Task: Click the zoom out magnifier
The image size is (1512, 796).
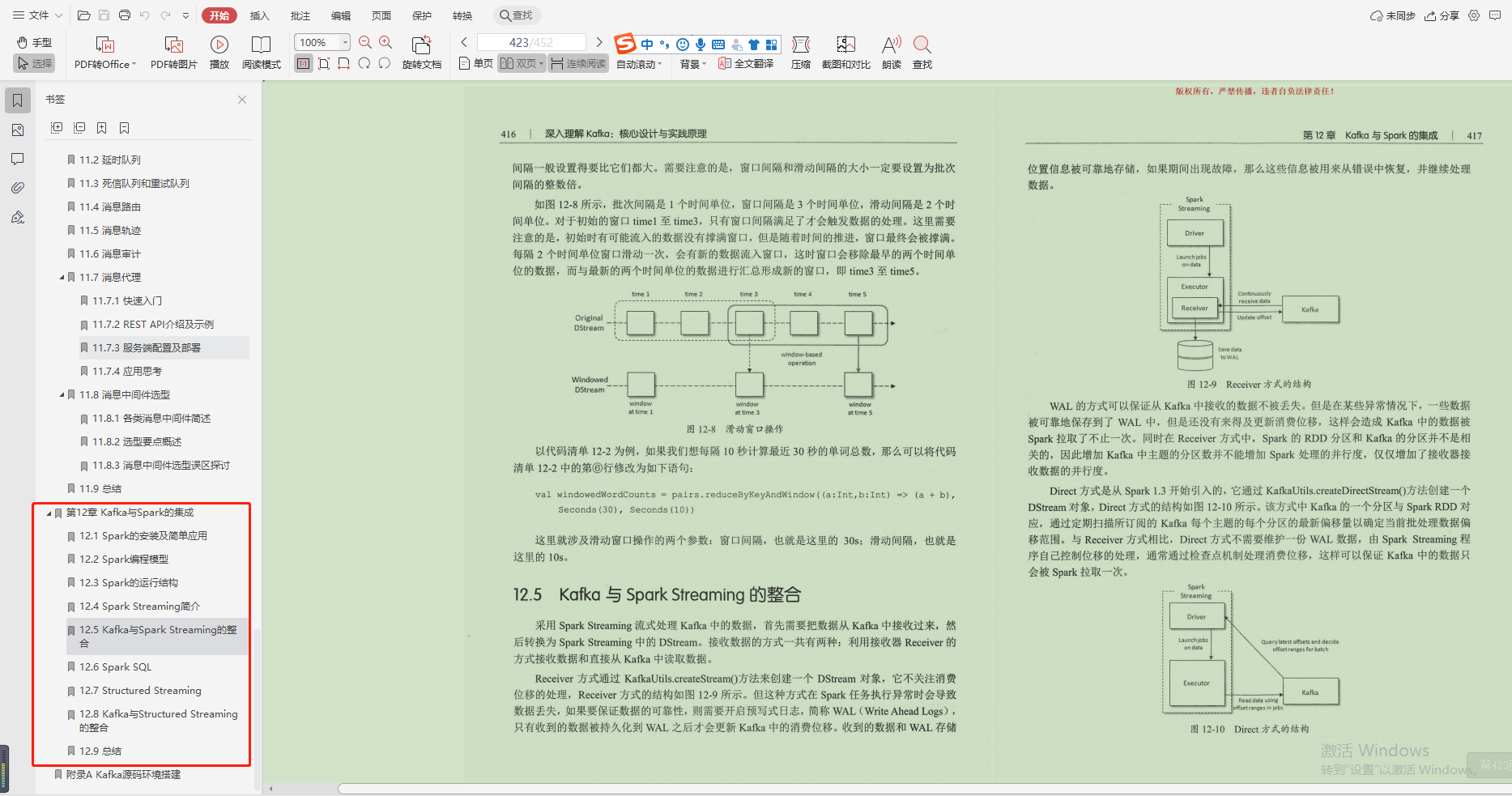Action: click(x=365, y=42)
